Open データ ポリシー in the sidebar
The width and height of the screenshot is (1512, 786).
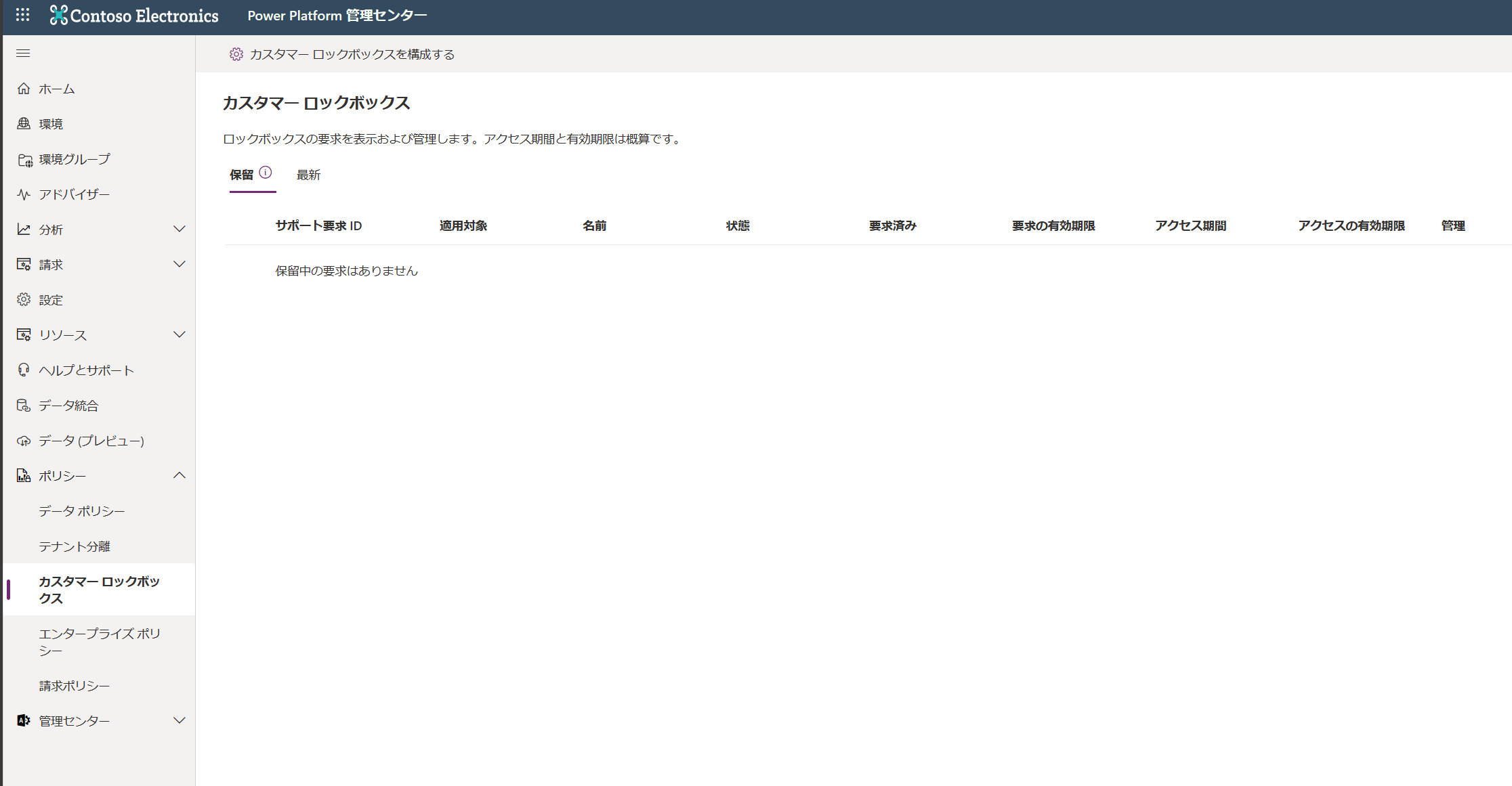coord(82,511)
